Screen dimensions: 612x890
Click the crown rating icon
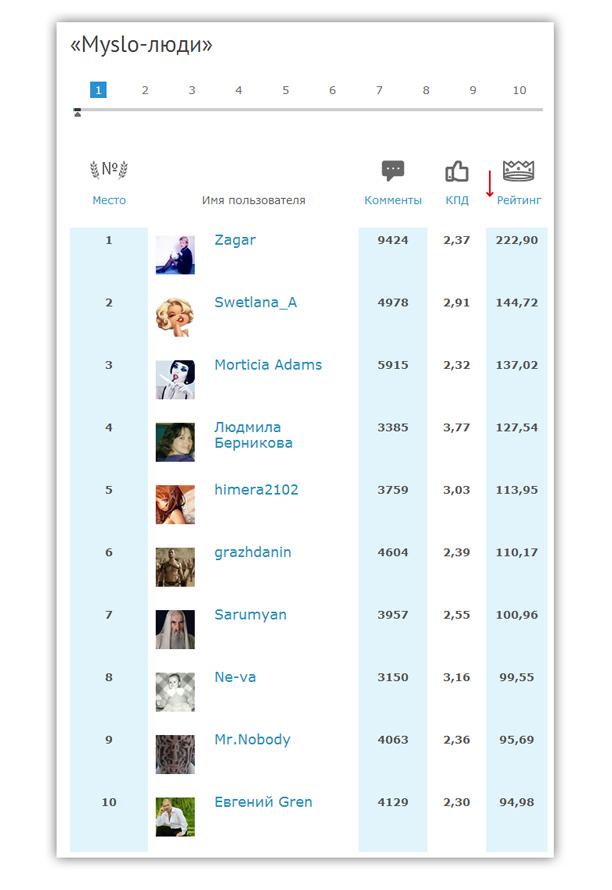tap(518, 171)
